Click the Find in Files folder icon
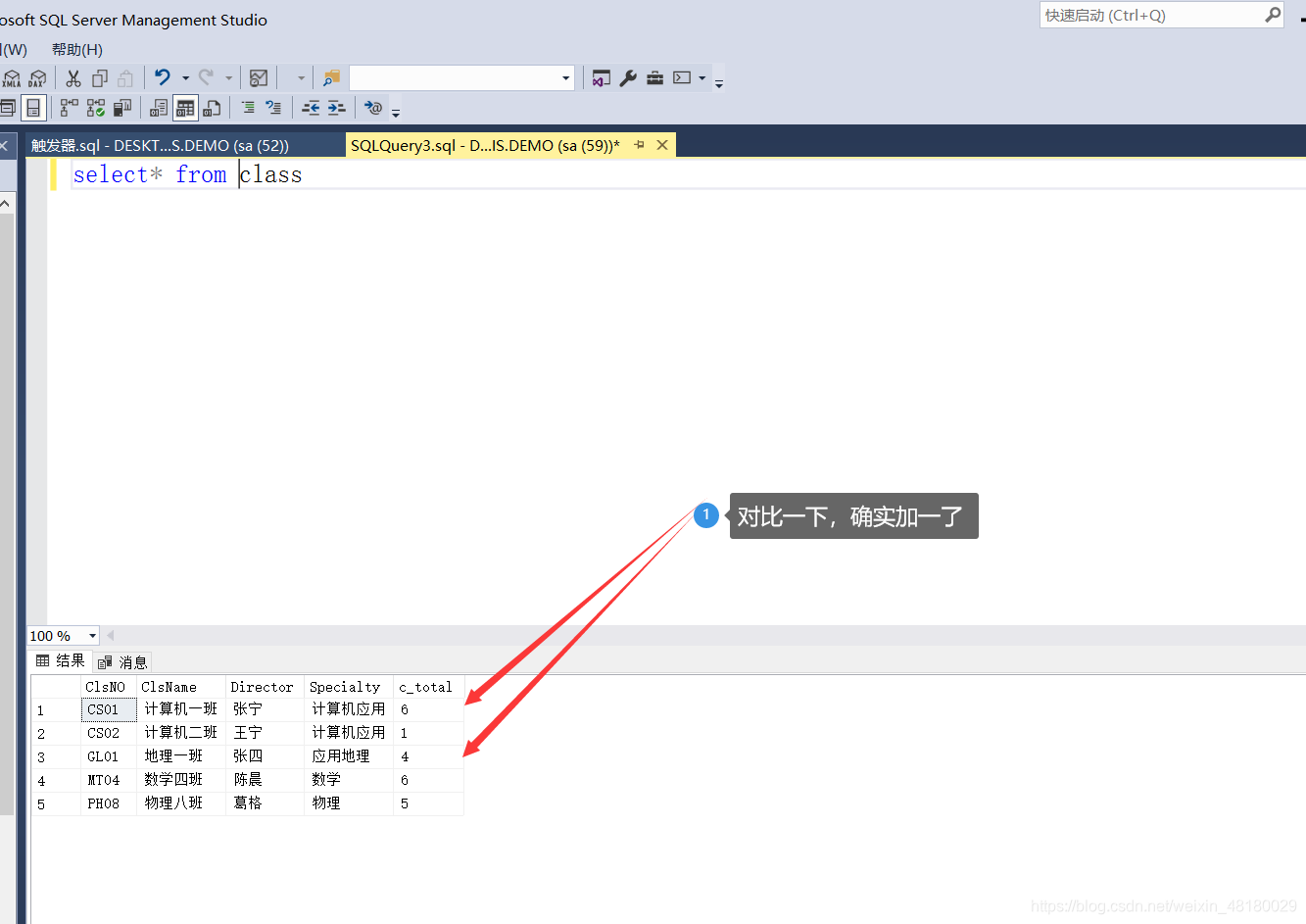The height and width of the screenshot is (924, 1306). (331, 78)
